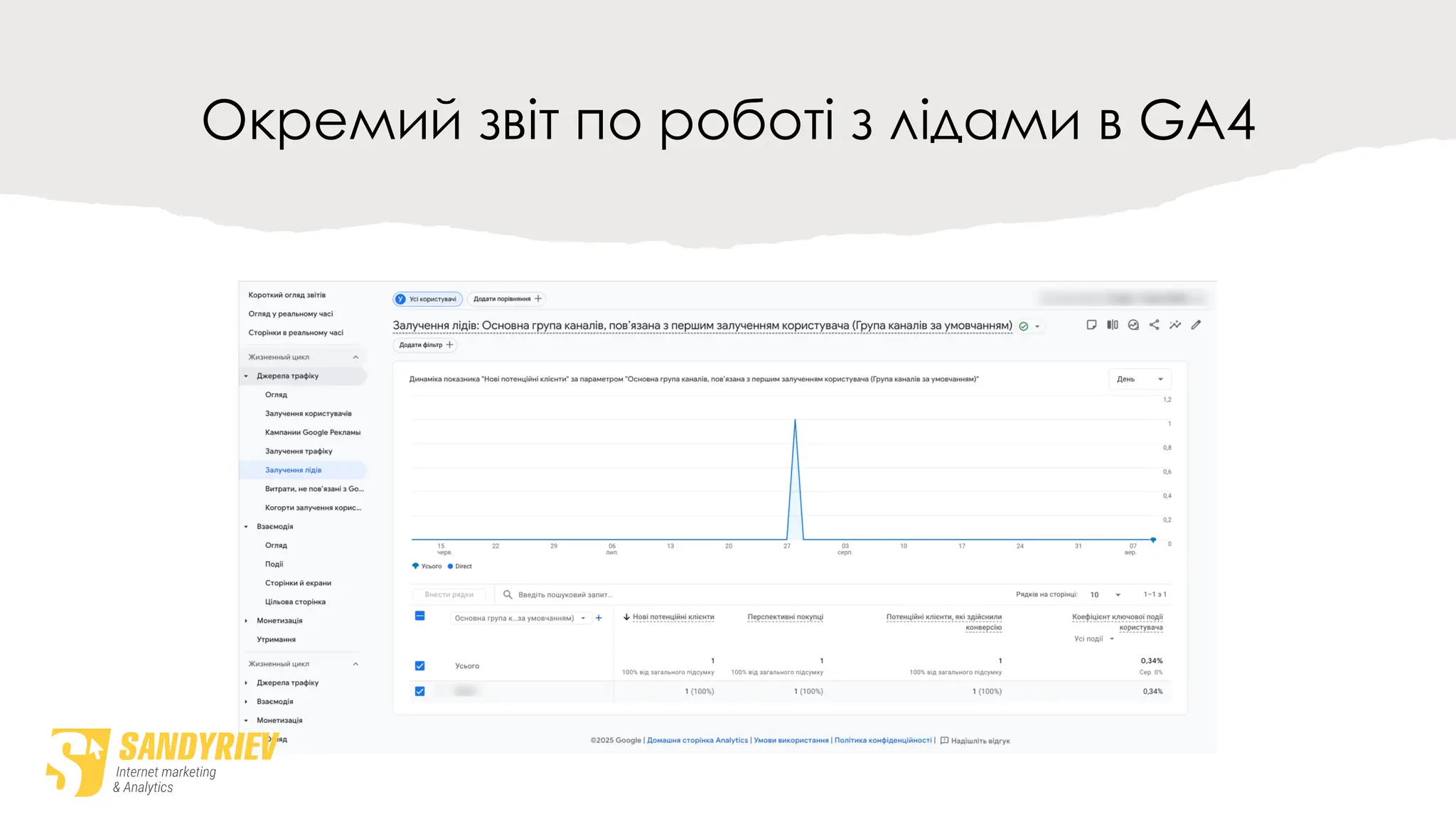
Task: Click the 'Внести рядки' button
Action: click(x=449, y=594)
